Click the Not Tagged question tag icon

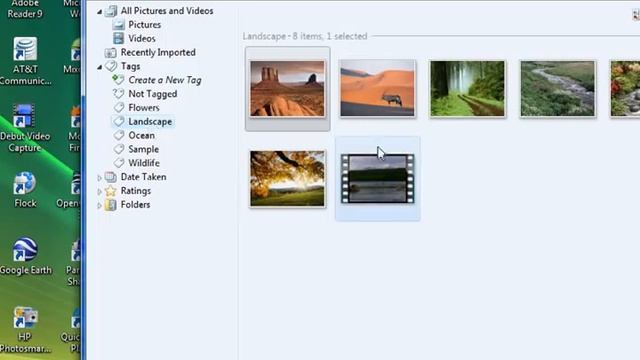coord(118,94)
